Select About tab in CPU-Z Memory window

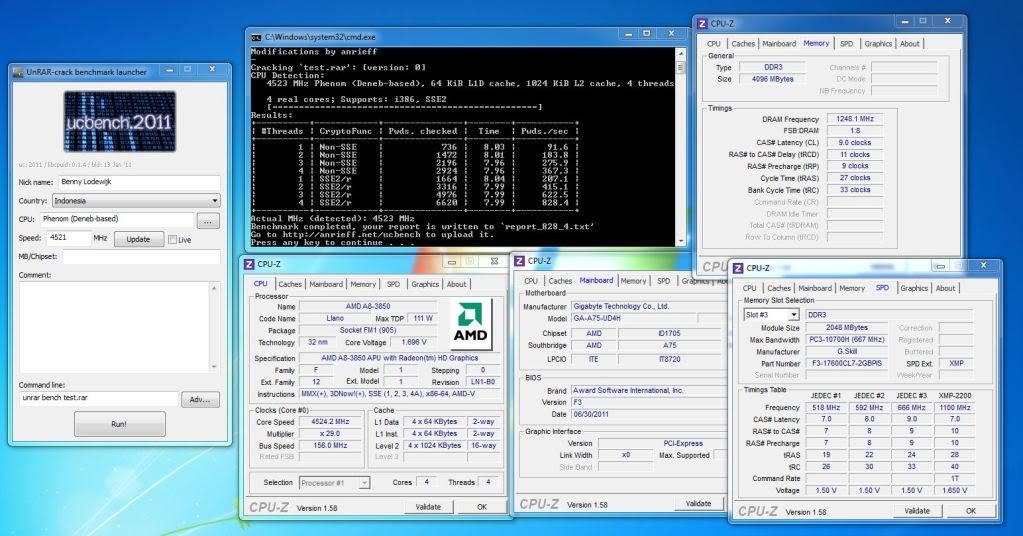pos(909,44)
